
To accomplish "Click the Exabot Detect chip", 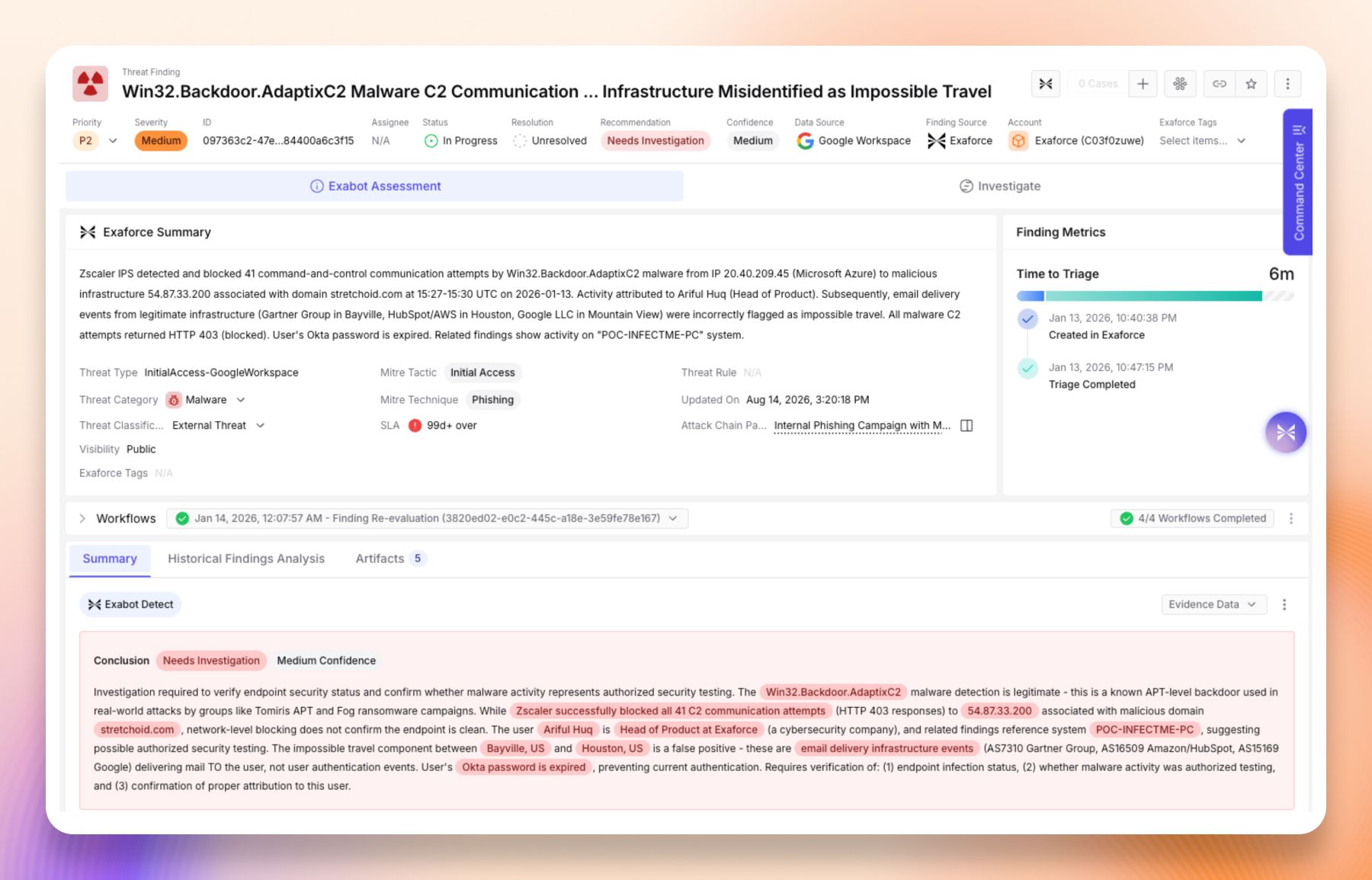I will coord(130,605).
